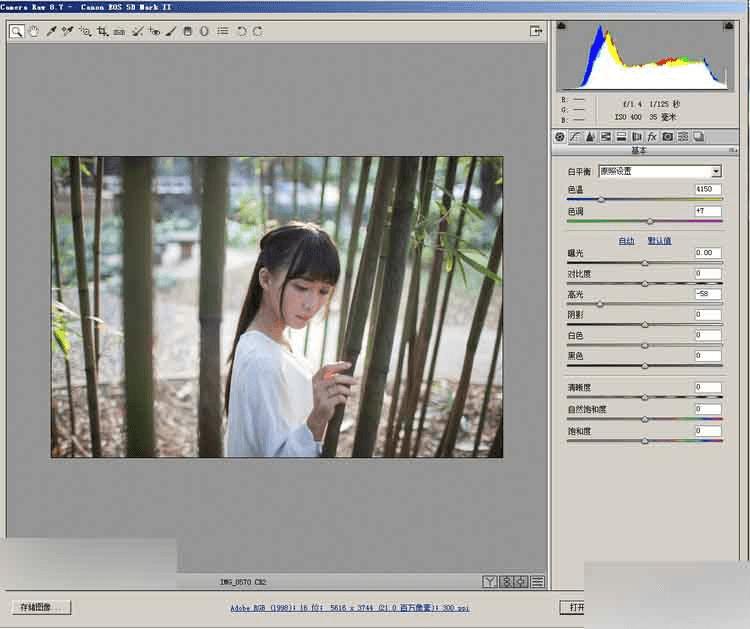The image size is (750, 629).
Task: Select the Adjustment Brush tool
Action: (171, 31)
